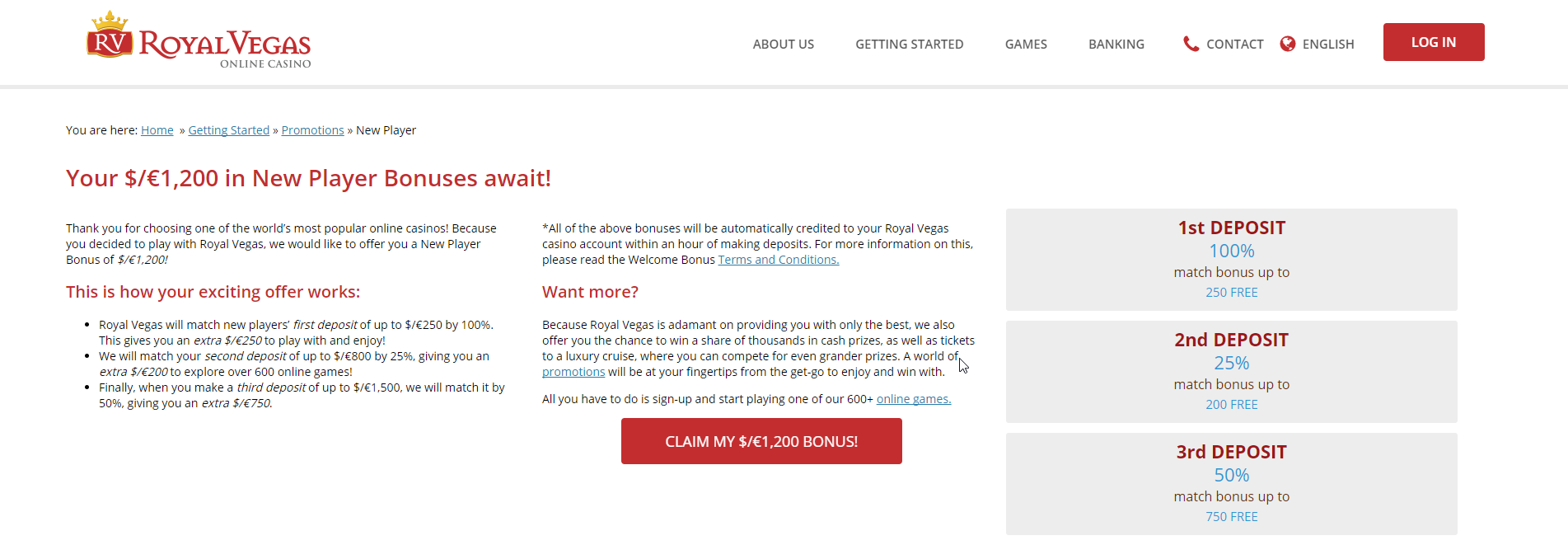This screenshot has height=559, width=1568.
Task: Open Getting Started breadcrumb link
Action: click(x=229, y=130)
